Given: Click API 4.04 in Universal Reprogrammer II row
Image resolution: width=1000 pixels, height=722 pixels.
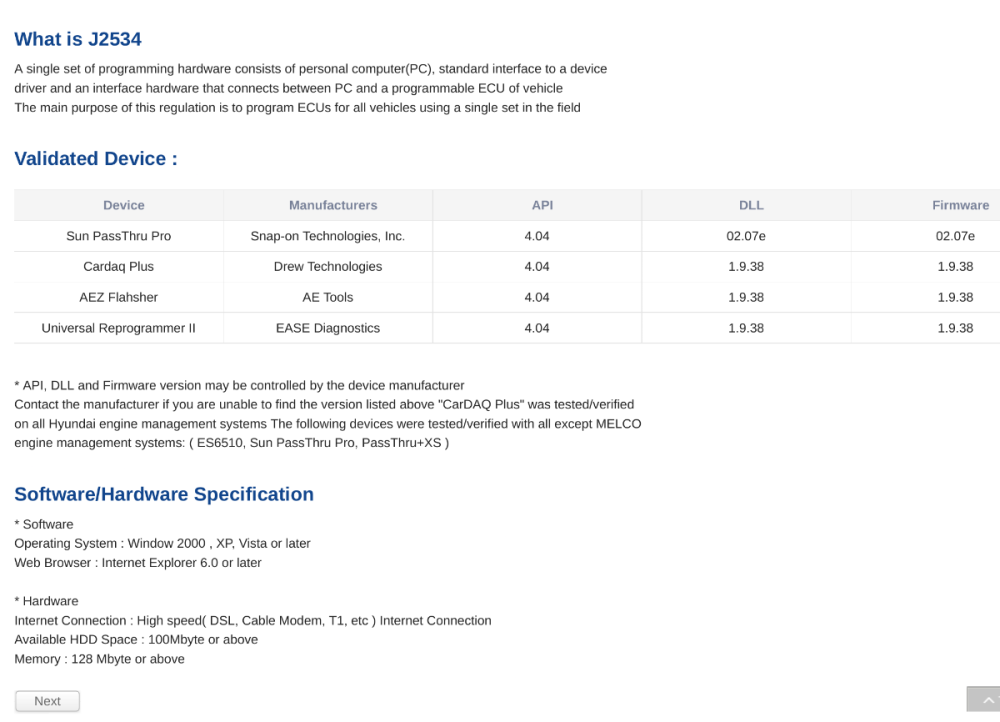Looking at the screenshot, I should (x=537, y=328).
